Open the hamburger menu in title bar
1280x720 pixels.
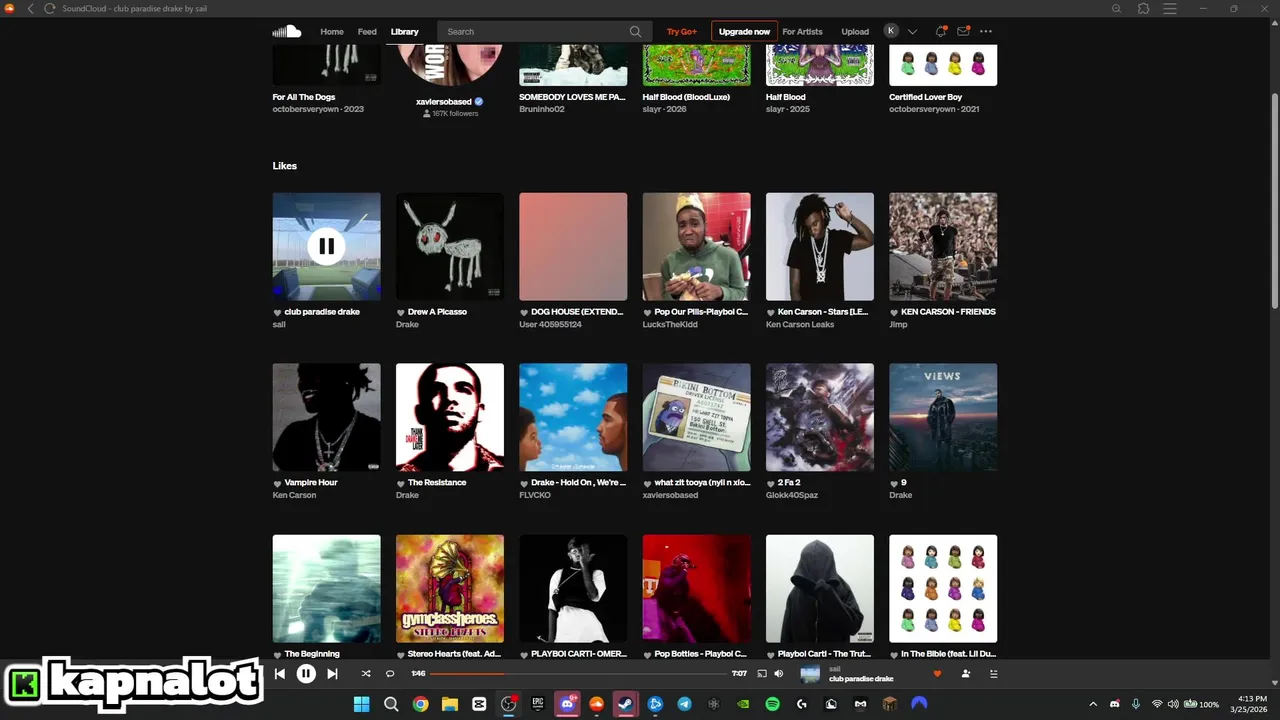click(x=1171, y=8)
